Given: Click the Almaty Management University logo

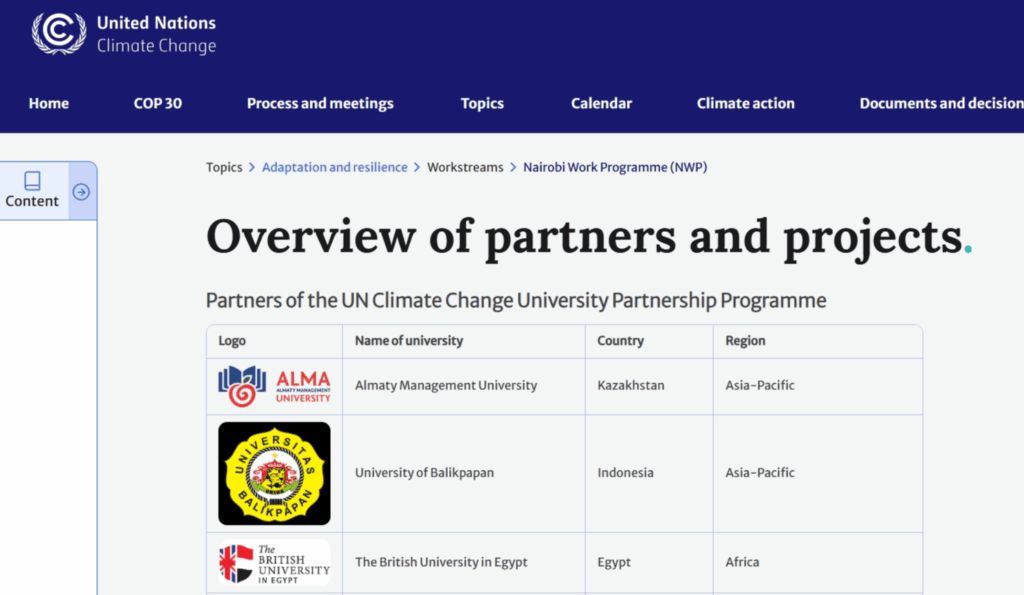Looking at the screenshot, I should coord(274,386).
